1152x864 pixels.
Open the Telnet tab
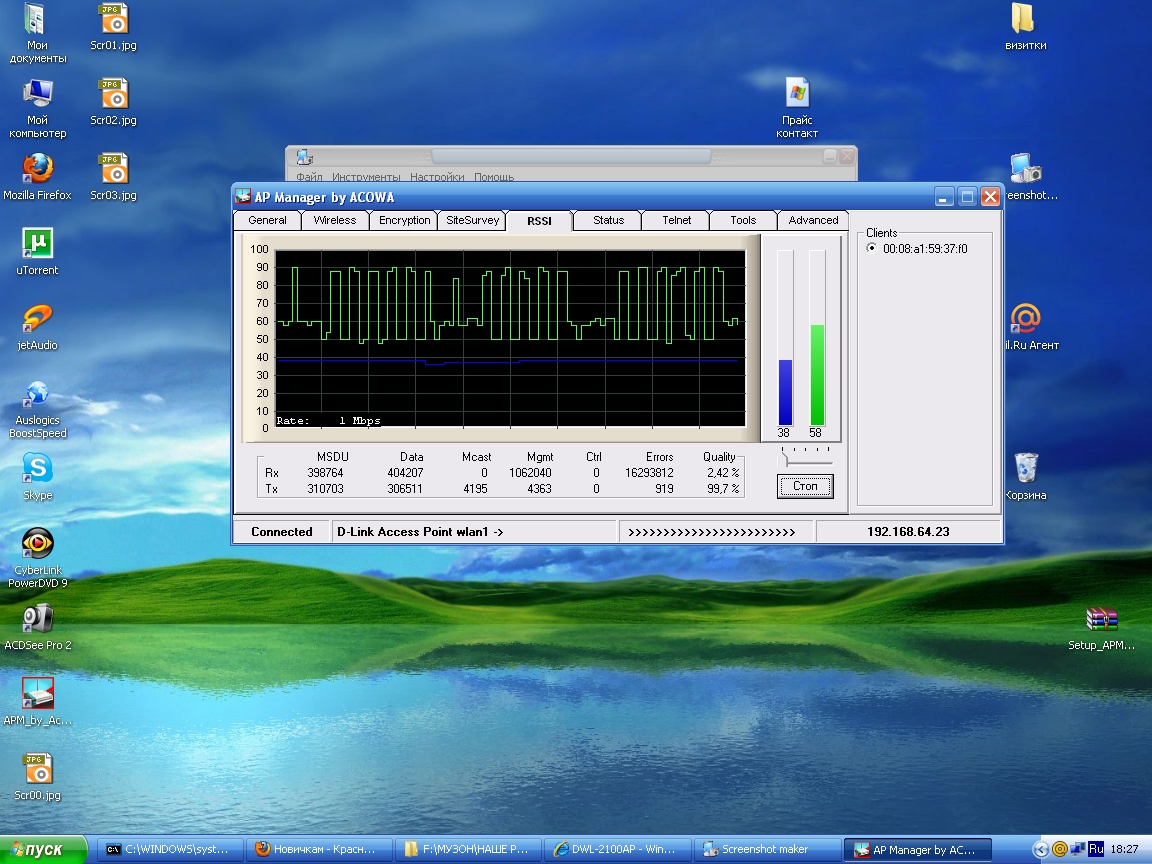(676, 220)
